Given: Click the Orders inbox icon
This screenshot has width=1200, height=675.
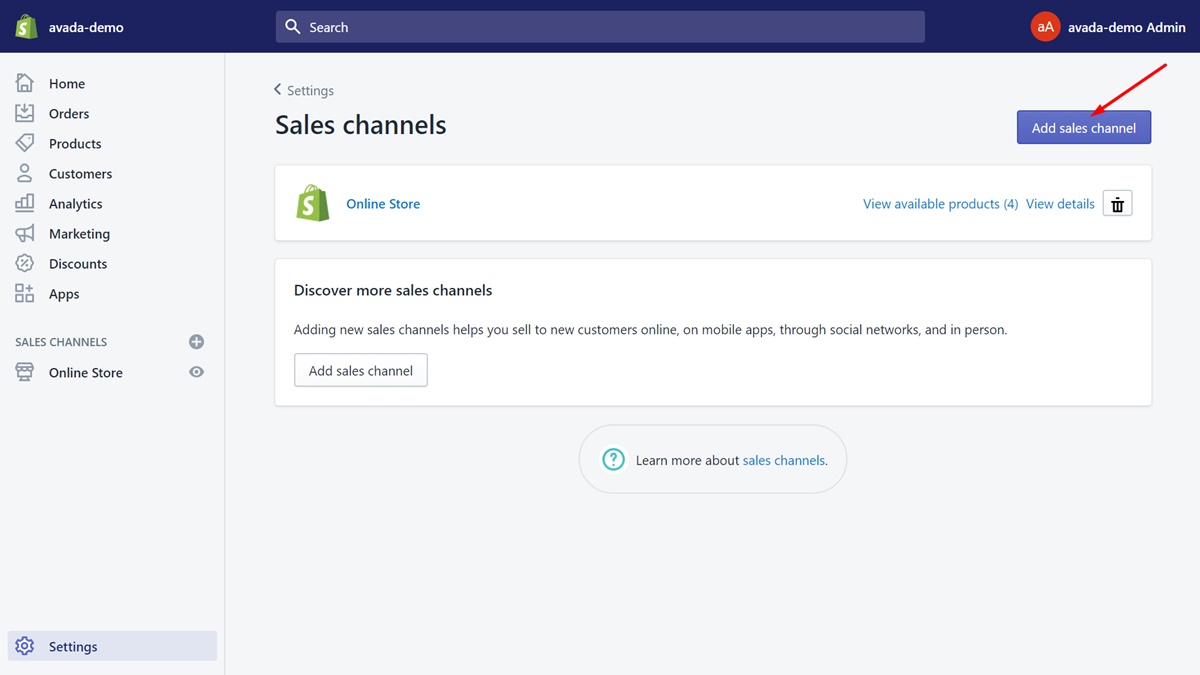Looking at the screenshot, I should tap(25, 114).
